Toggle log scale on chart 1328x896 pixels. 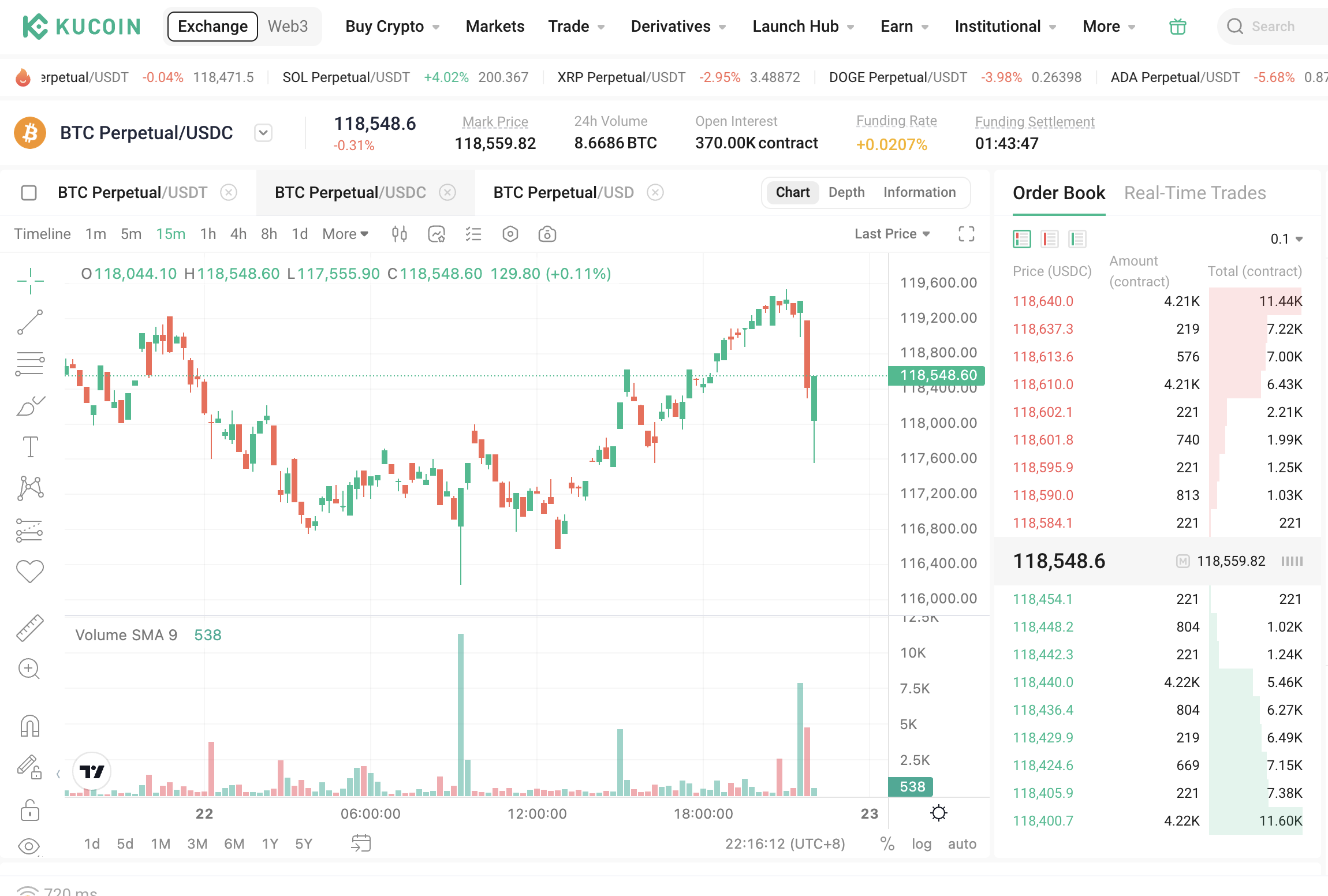922,844
